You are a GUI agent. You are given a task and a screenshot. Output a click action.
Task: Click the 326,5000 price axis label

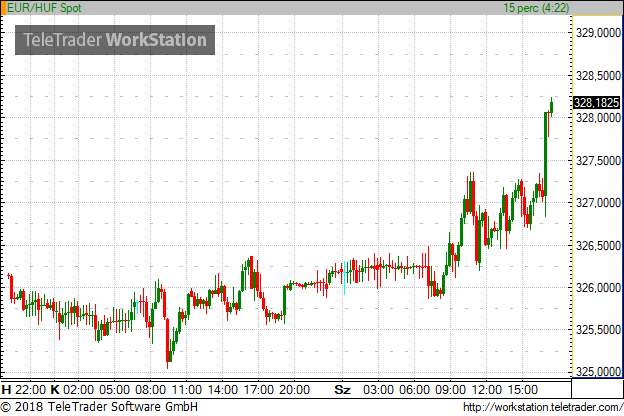pos(598,245)
